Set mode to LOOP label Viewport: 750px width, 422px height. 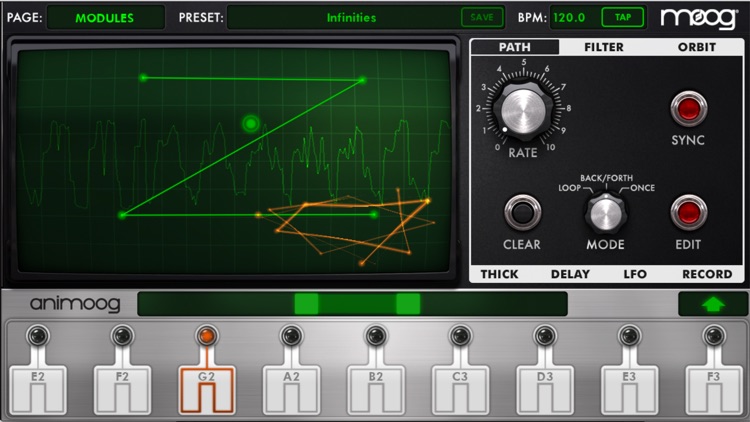tap(569, 188)
